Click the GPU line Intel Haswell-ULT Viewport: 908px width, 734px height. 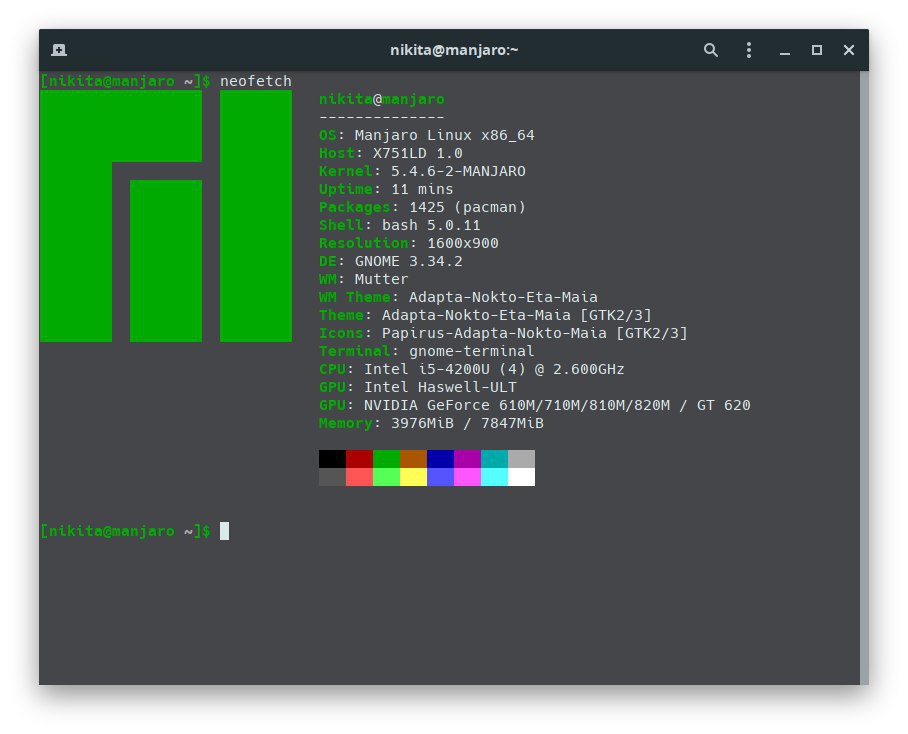tap(418, 387)
